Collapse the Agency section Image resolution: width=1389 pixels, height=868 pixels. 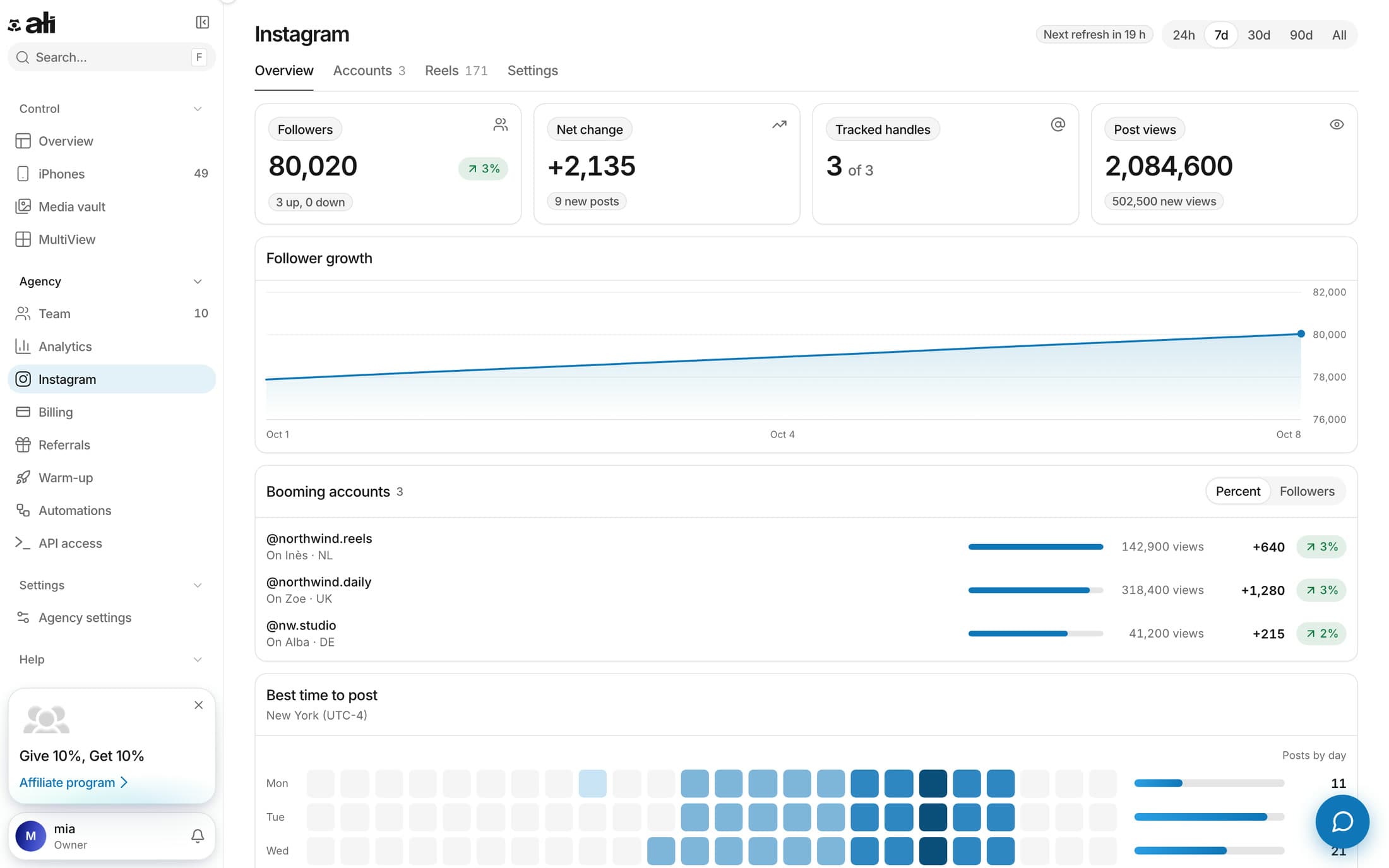(198, 282)
